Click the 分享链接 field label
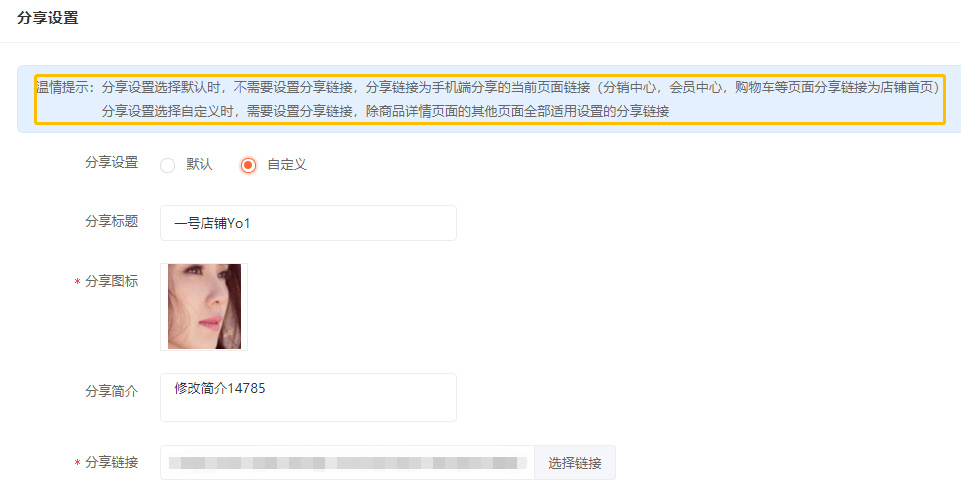 pyautogui.click(x=112, y=462)
